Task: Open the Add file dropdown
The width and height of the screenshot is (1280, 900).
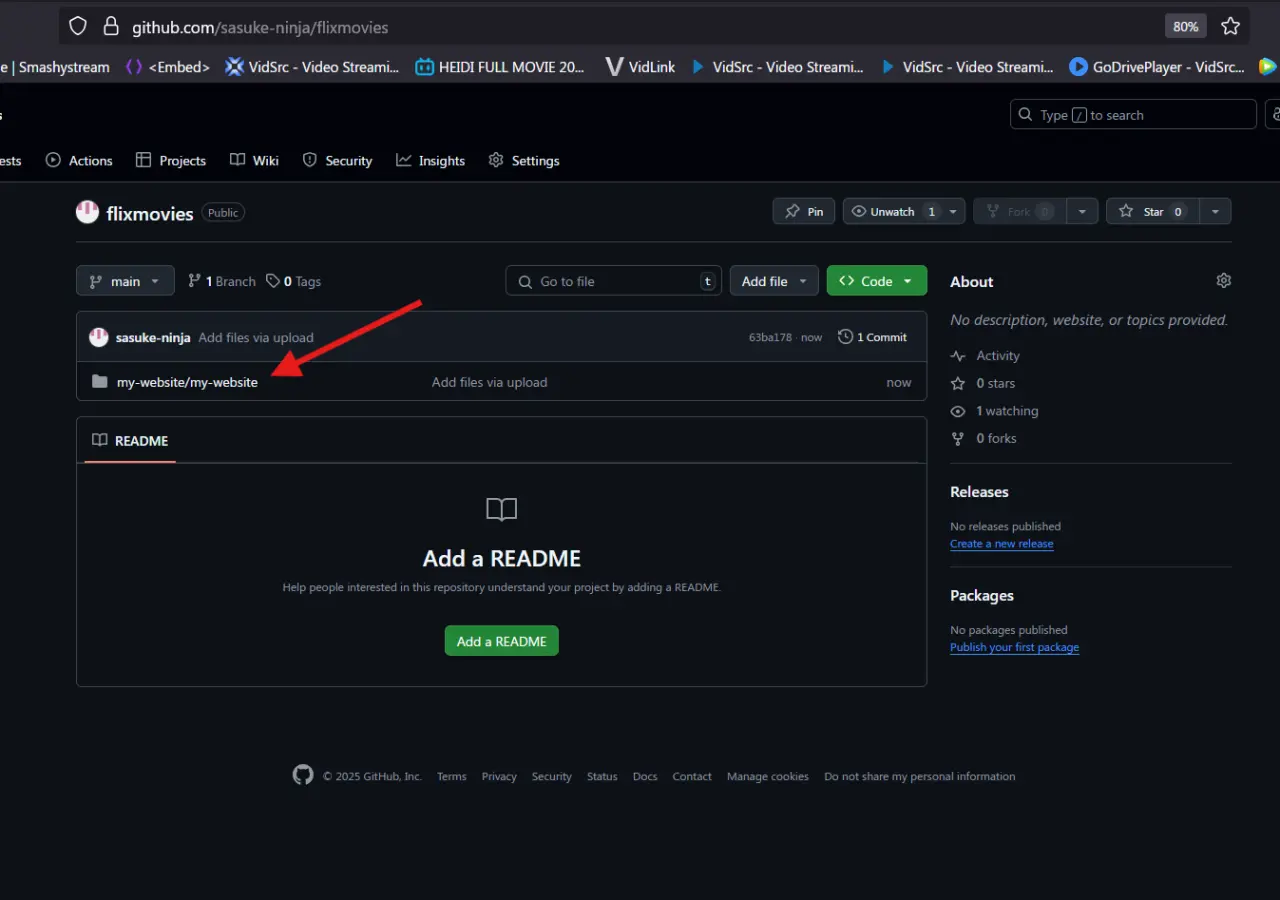Action: coord(774,281)
